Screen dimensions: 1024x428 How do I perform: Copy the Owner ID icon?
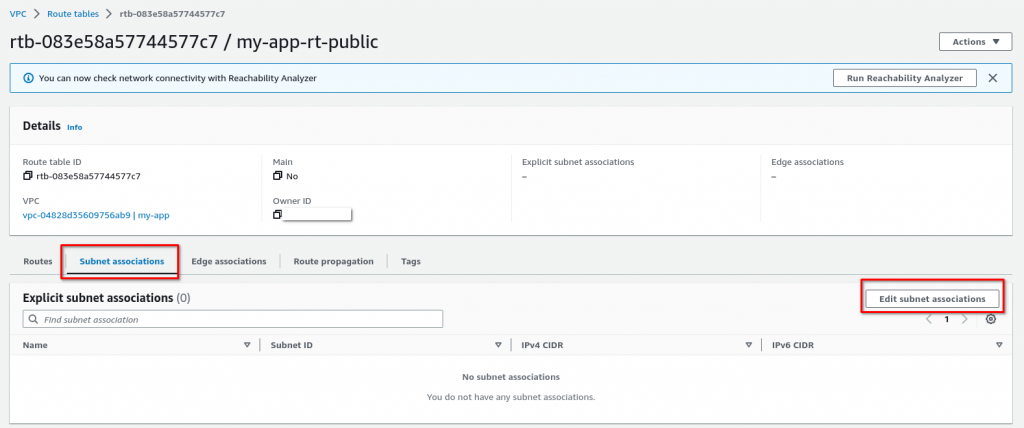tap(278, 214)
